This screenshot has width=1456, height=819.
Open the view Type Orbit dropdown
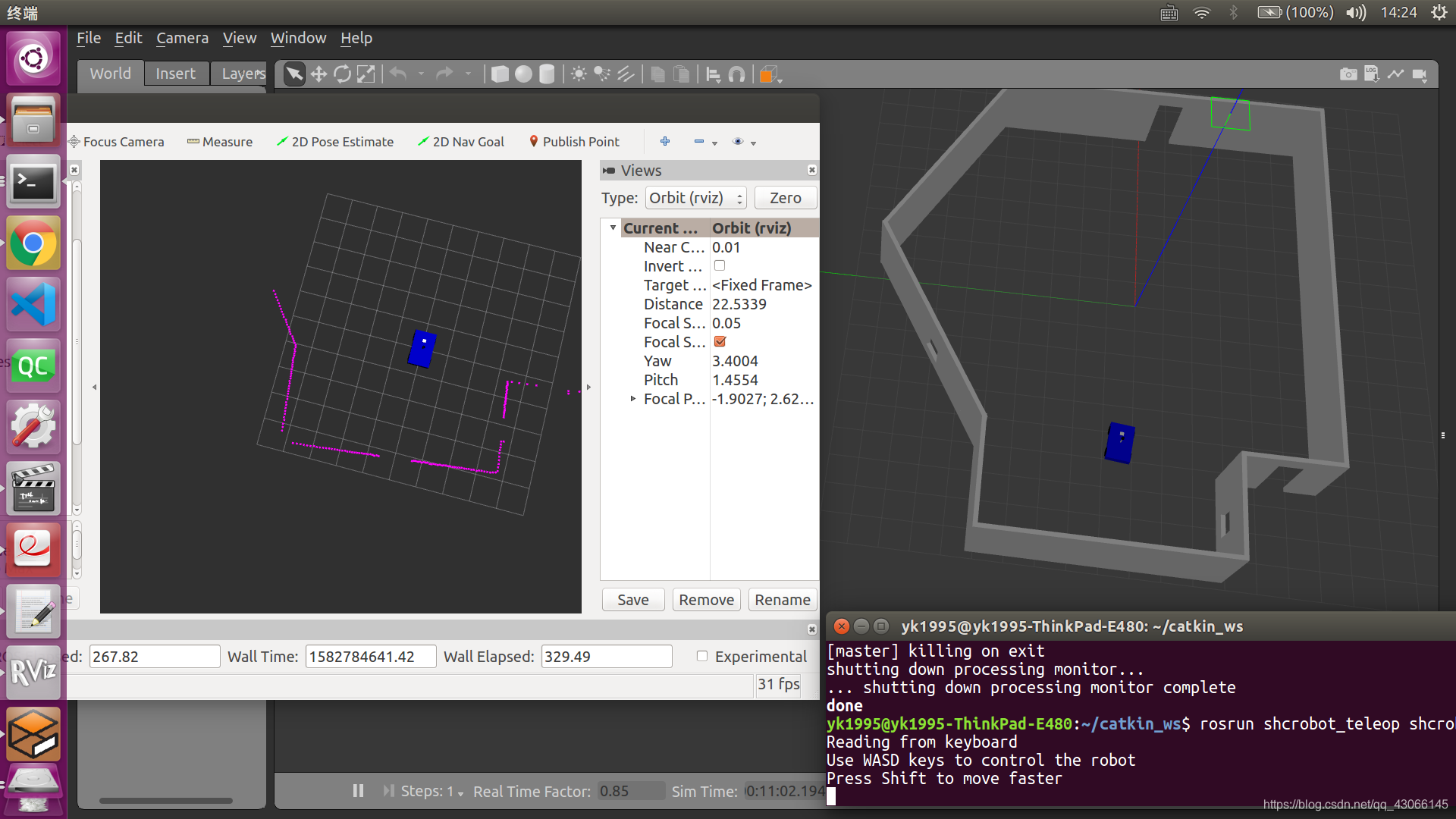pos(696,198)
